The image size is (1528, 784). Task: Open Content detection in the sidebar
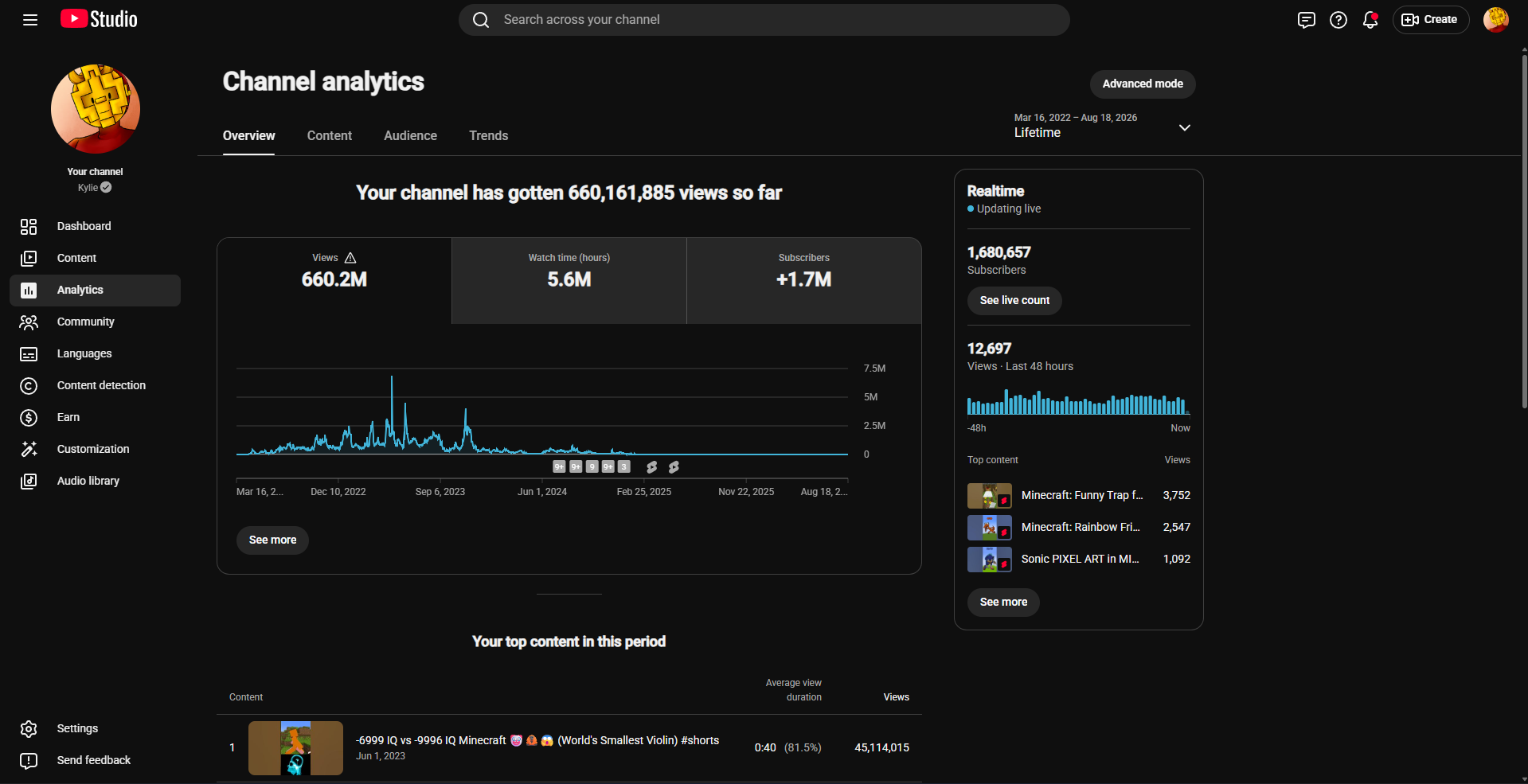point(96,386)
